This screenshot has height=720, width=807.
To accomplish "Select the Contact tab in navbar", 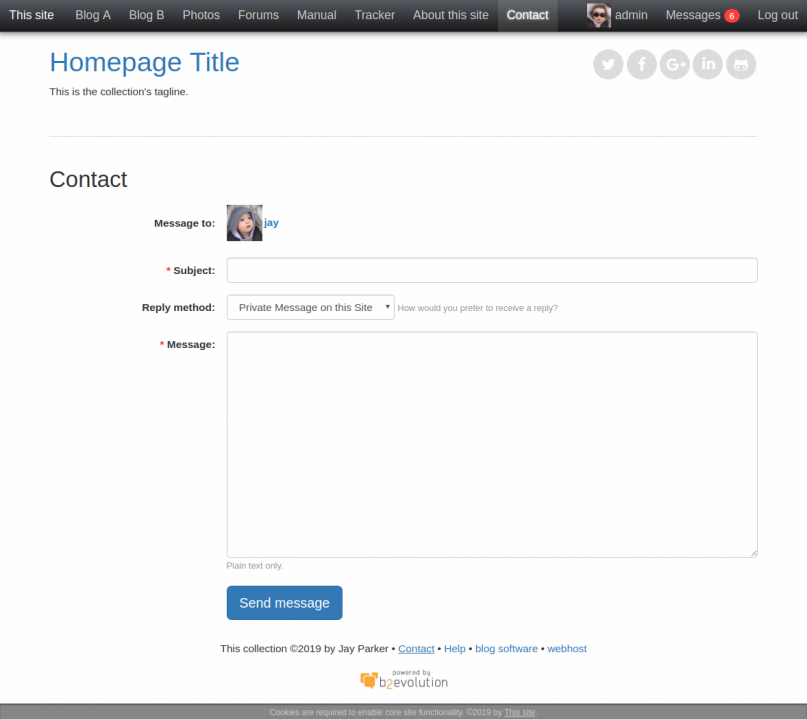I will 528,15.
